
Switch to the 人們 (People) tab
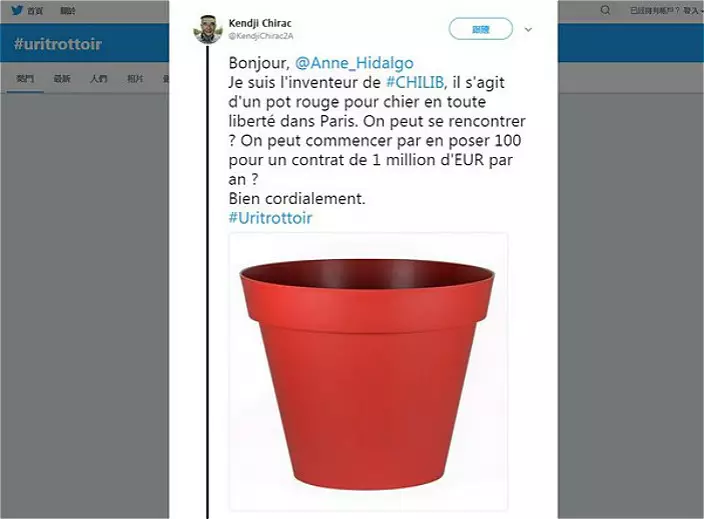[x=99, y=79]
